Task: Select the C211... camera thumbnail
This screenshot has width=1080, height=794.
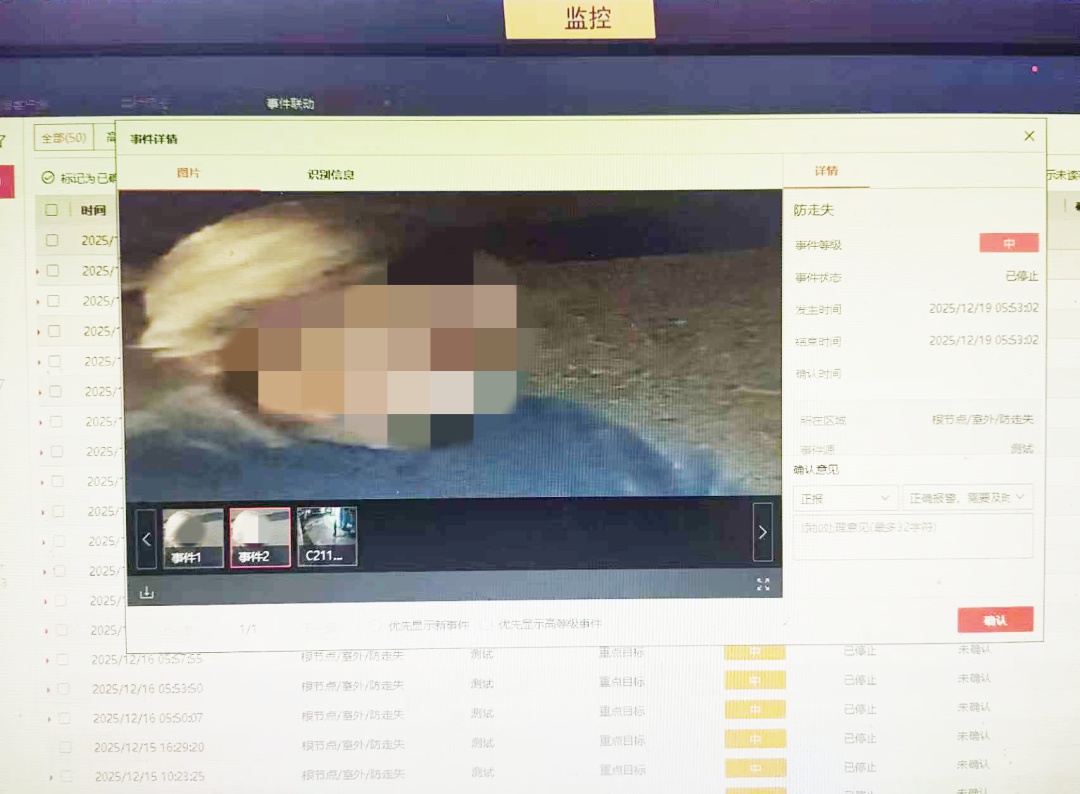Action: [x=326, y=536]
